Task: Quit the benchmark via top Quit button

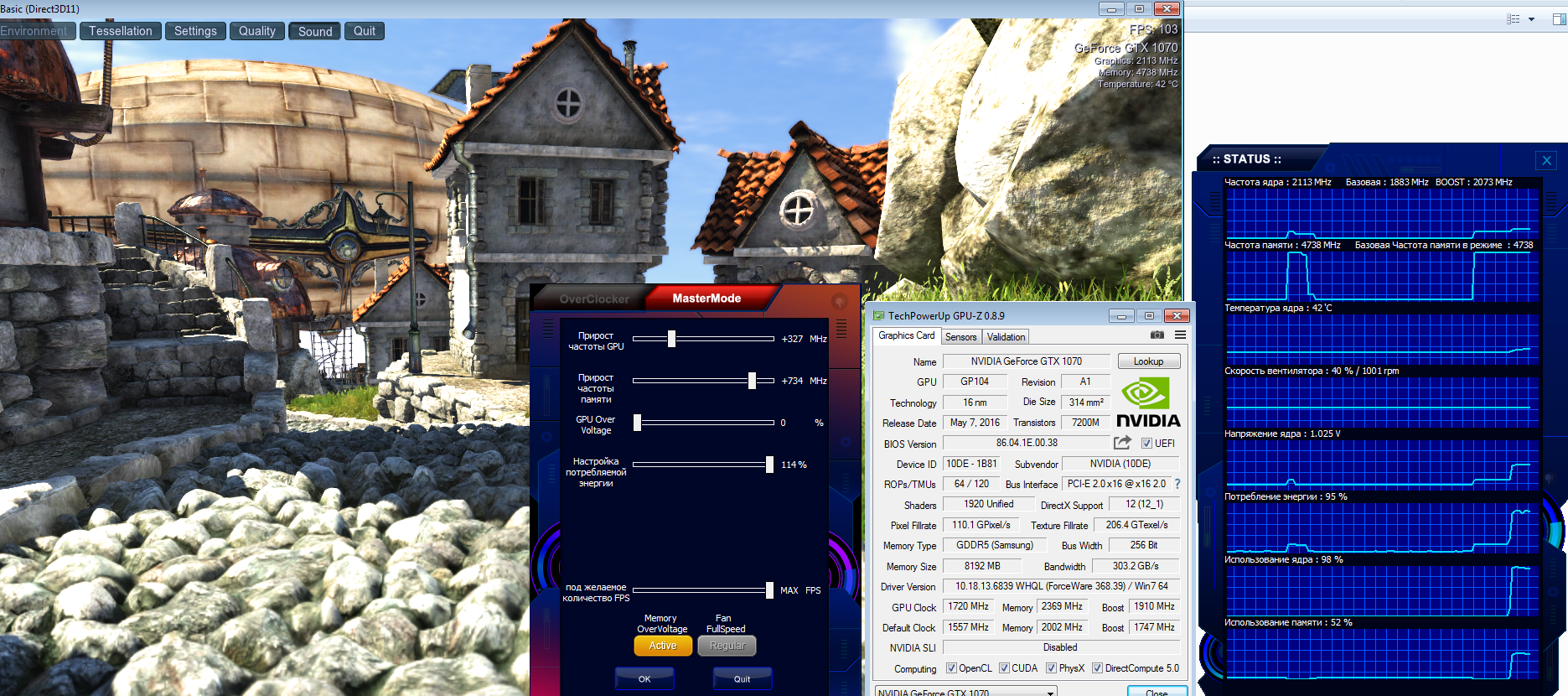Action: (365, 31)
